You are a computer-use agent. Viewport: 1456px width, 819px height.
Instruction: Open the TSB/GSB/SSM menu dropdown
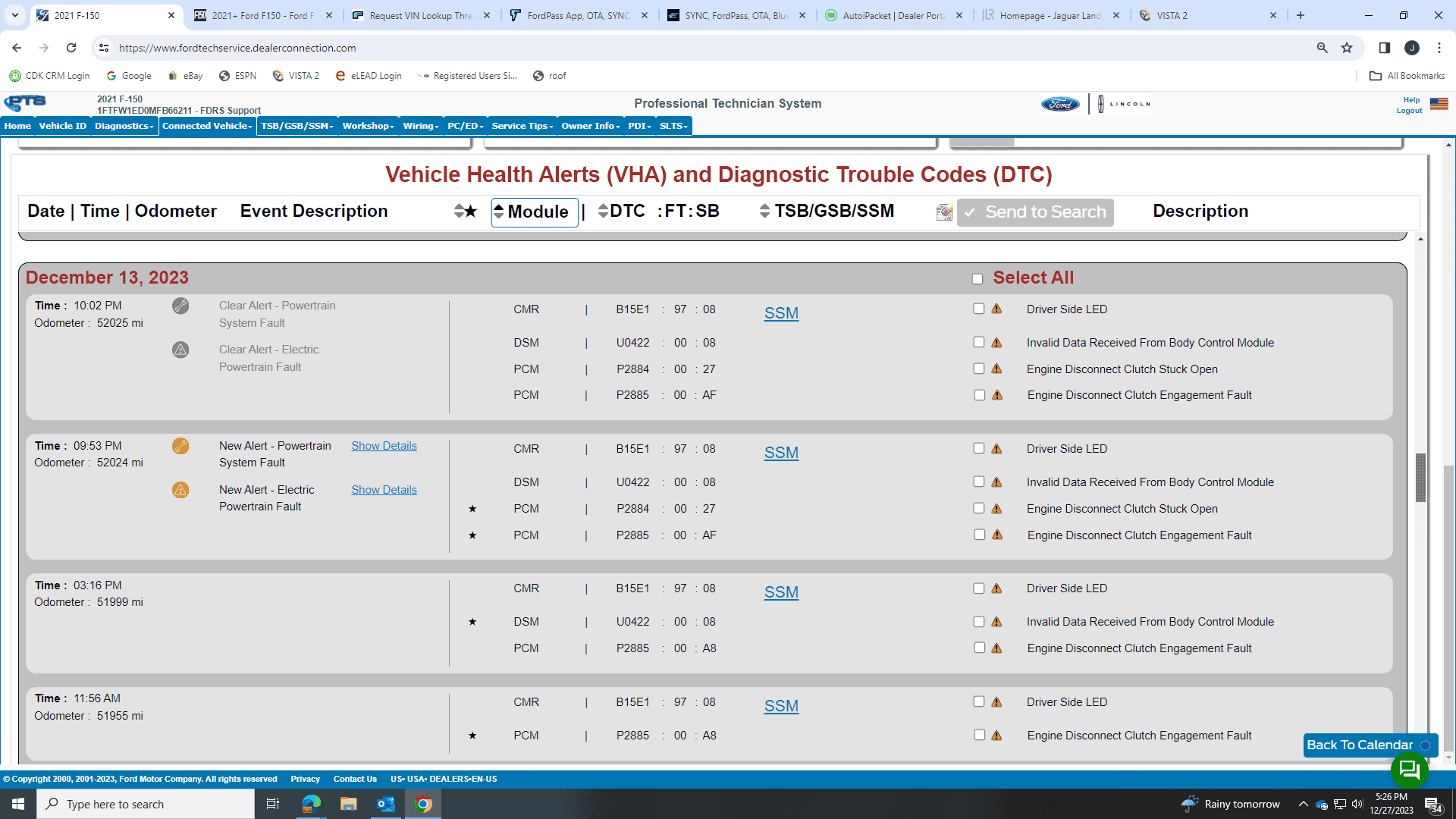click(x=297, y=126)
